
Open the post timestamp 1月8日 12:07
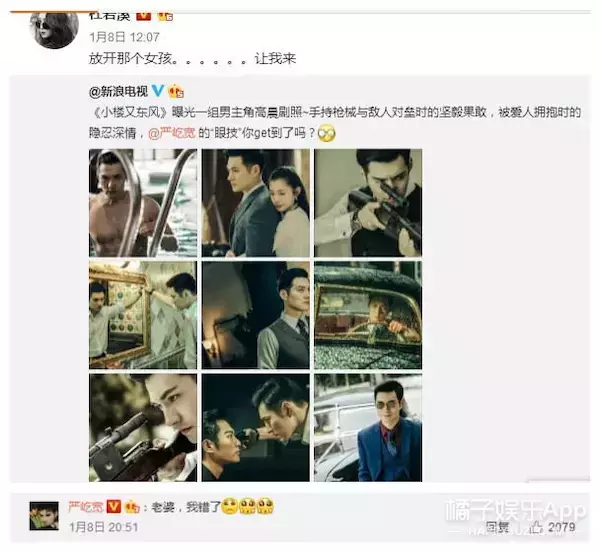[124, 37]
